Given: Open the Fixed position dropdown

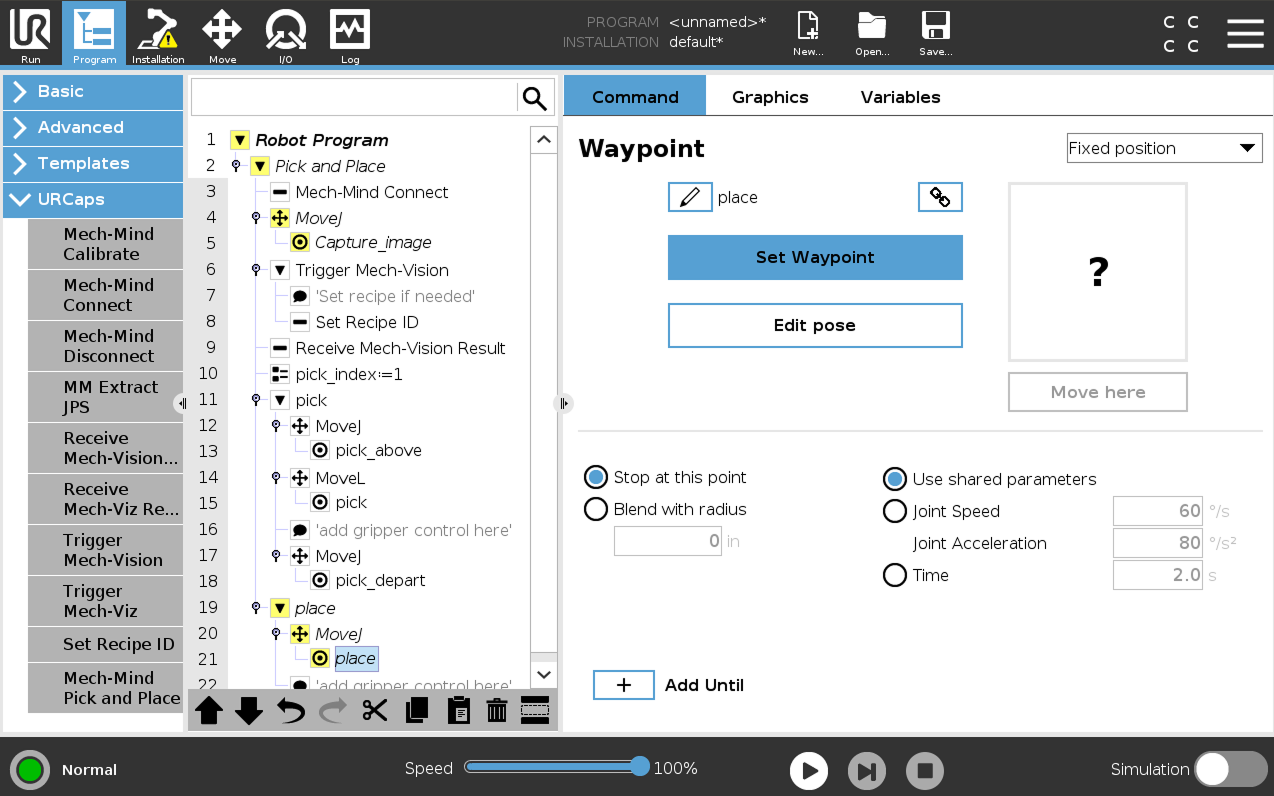Looking at the screenshot, I should coord(1164,147).
